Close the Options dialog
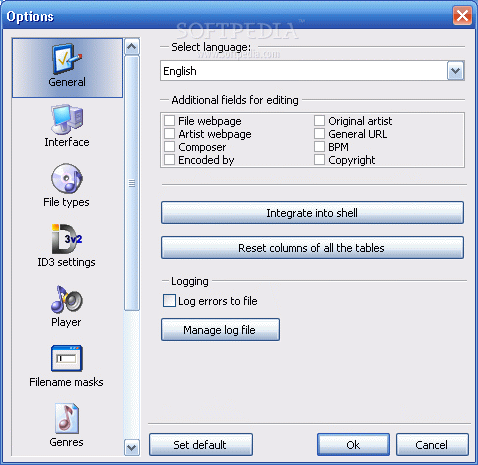478x465 pixels. coord(462,16)
